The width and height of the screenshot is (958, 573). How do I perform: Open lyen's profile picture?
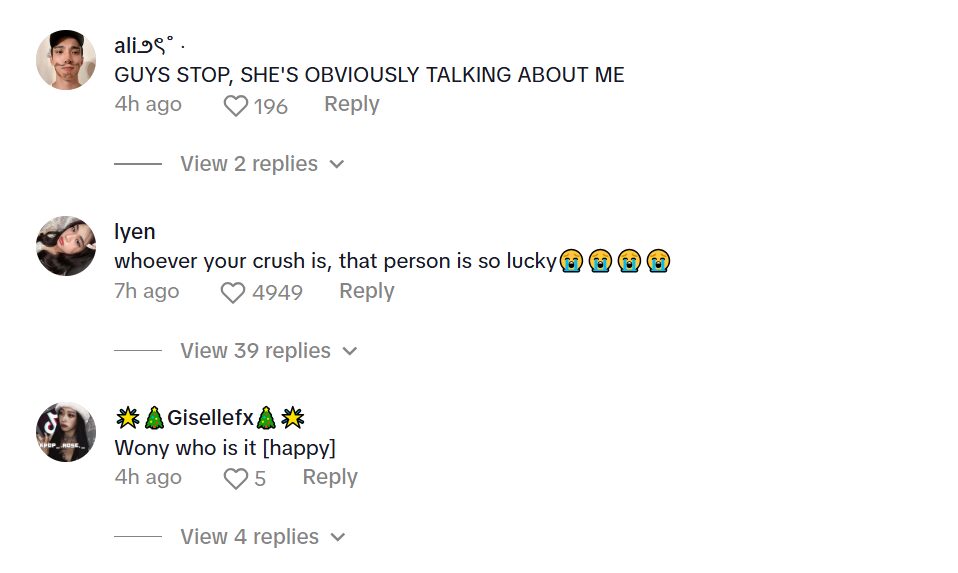click(66, 246)
